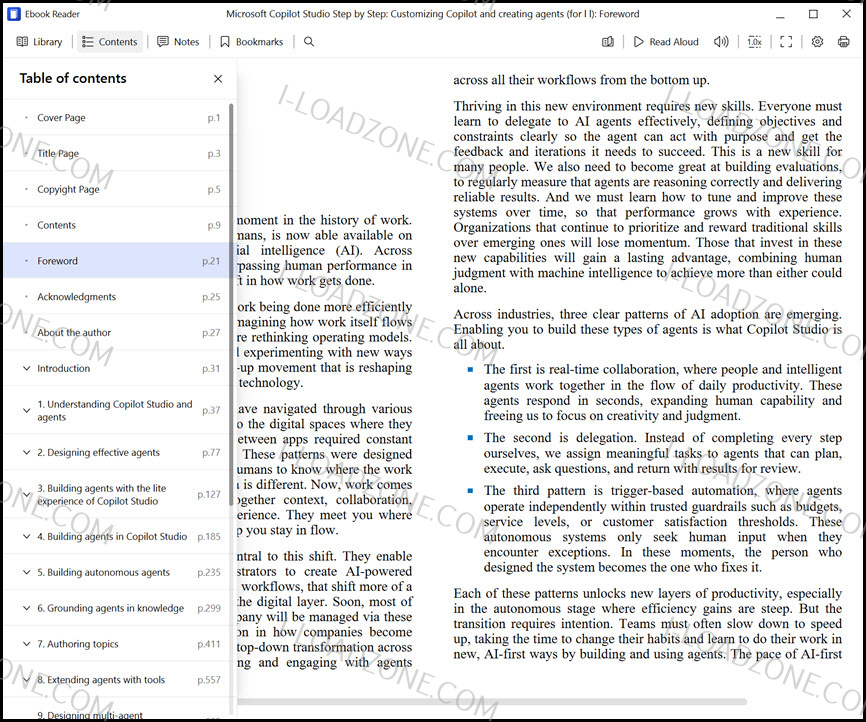Open '1. Understanding Copilot Studio and agents'
Viewport: 866px width, 722px height.
click(x=115, y=410)
